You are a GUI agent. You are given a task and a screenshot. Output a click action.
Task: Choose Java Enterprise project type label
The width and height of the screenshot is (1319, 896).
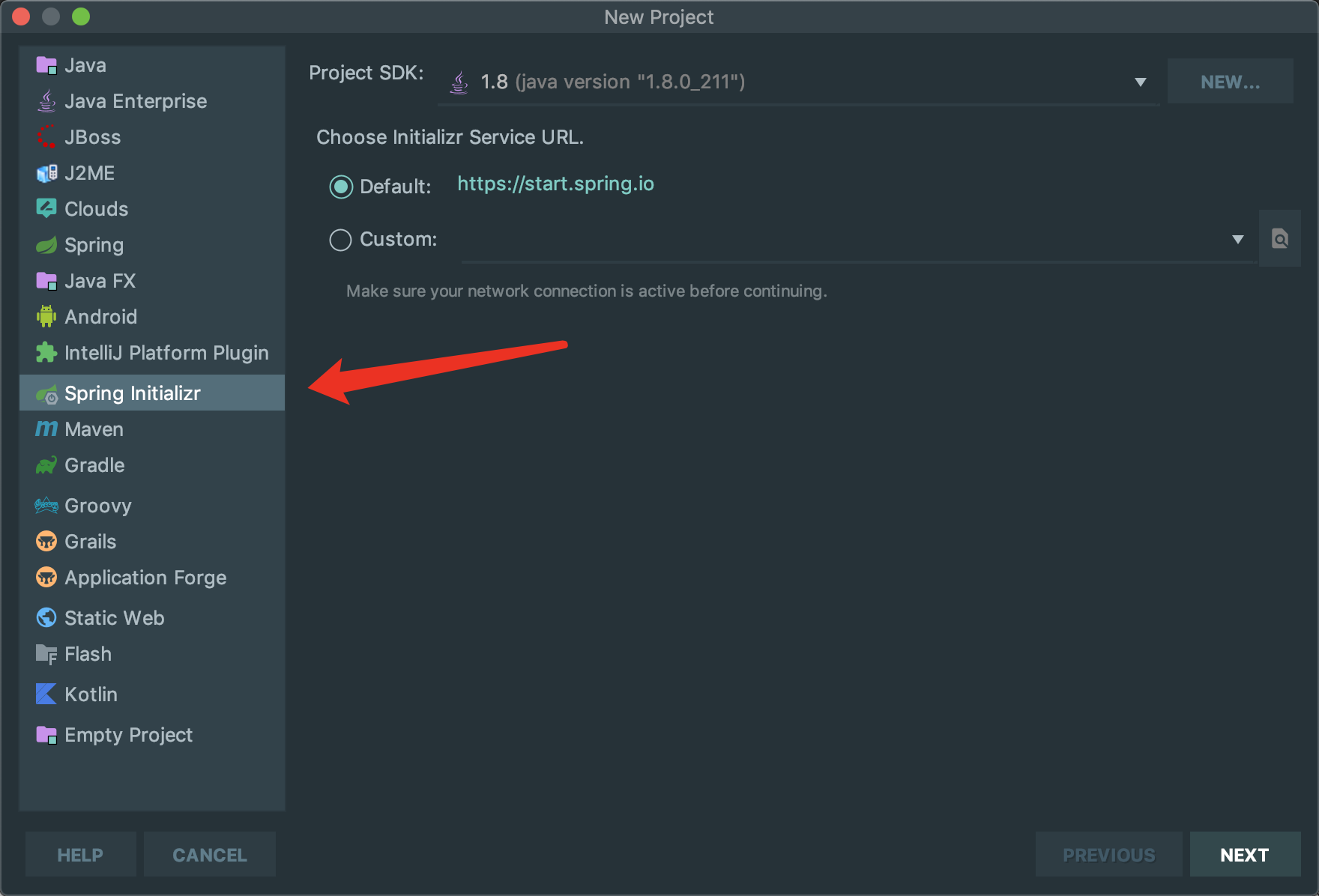point(136,101)
